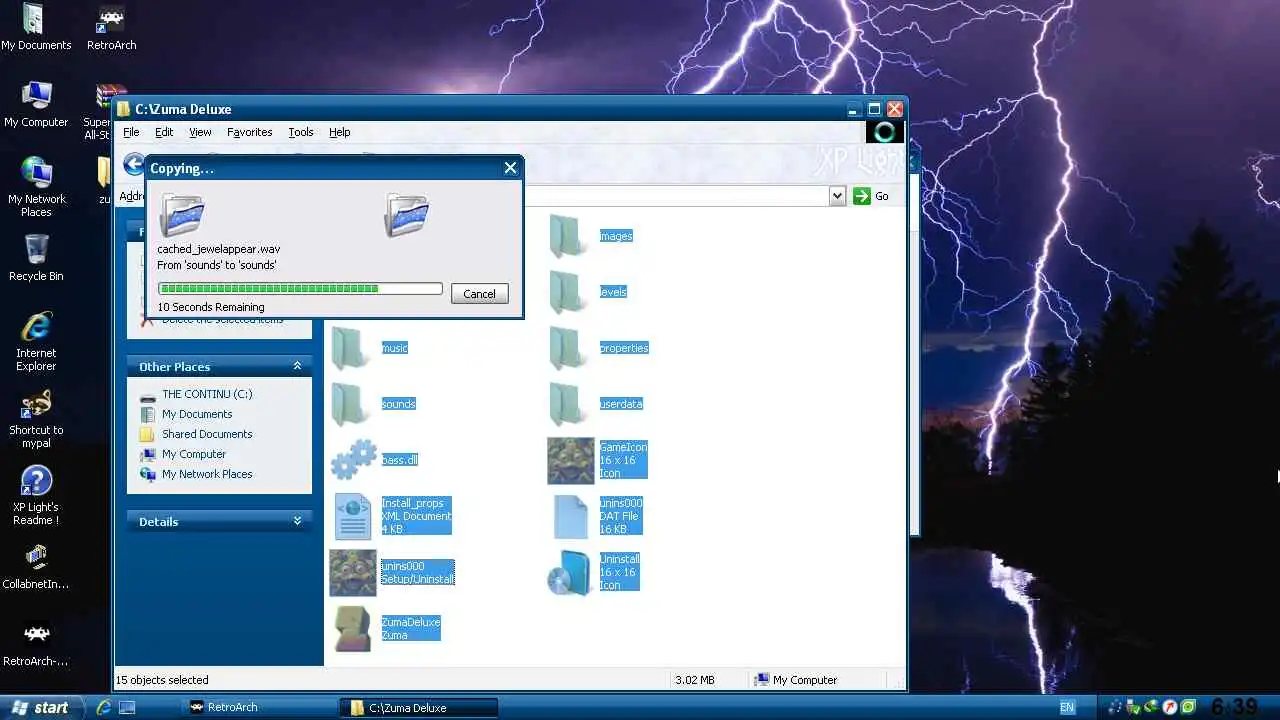This screenshot has height=720, width=1280.
Task: Click the 3.02 MB status bar text
Action: click(695, 680)
